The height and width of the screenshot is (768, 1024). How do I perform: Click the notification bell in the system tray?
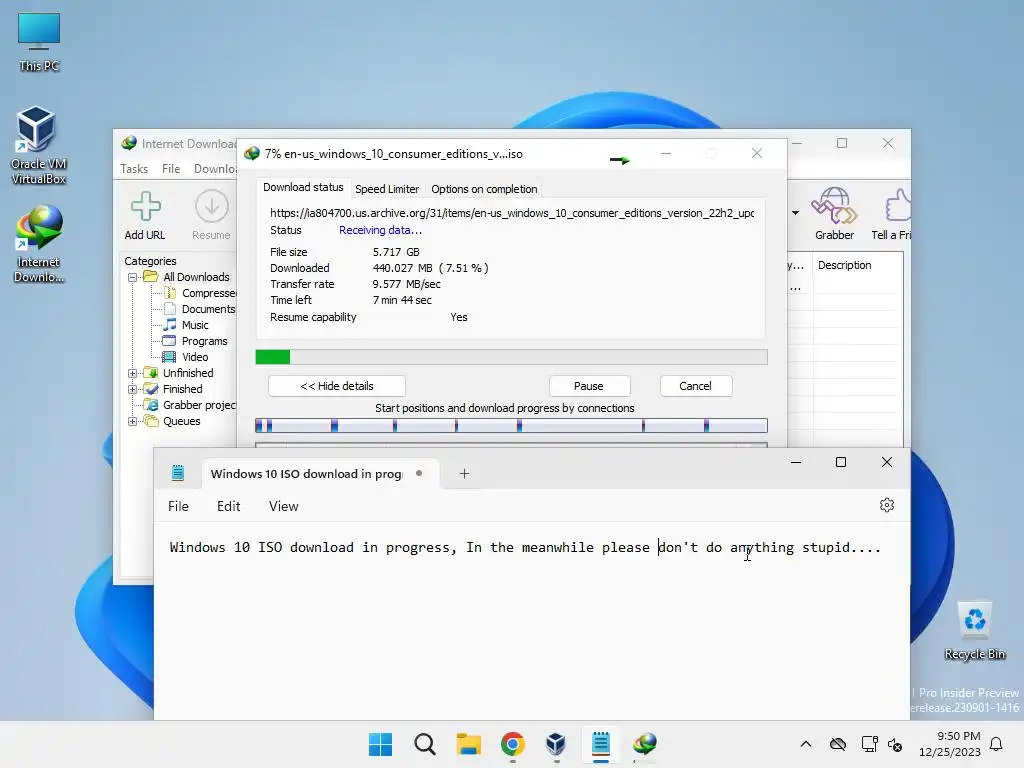coord(996,744)
